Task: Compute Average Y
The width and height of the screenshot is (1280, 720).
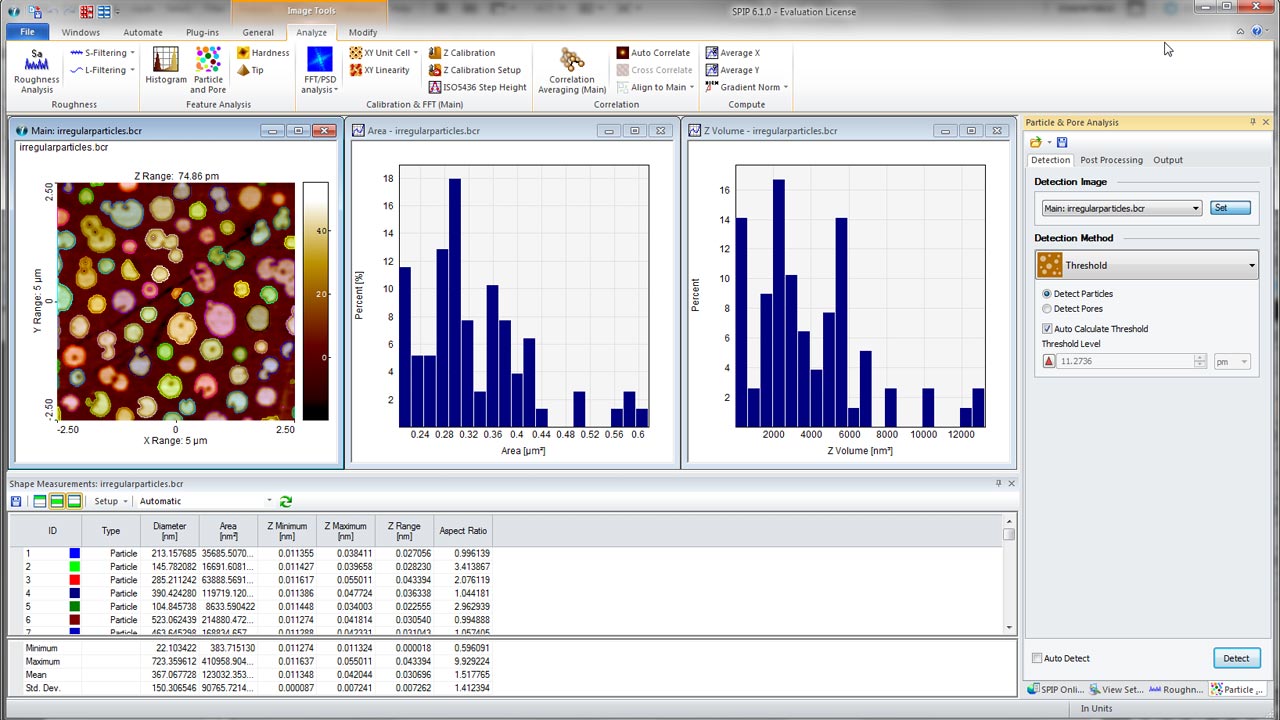Action: point(733,70)
